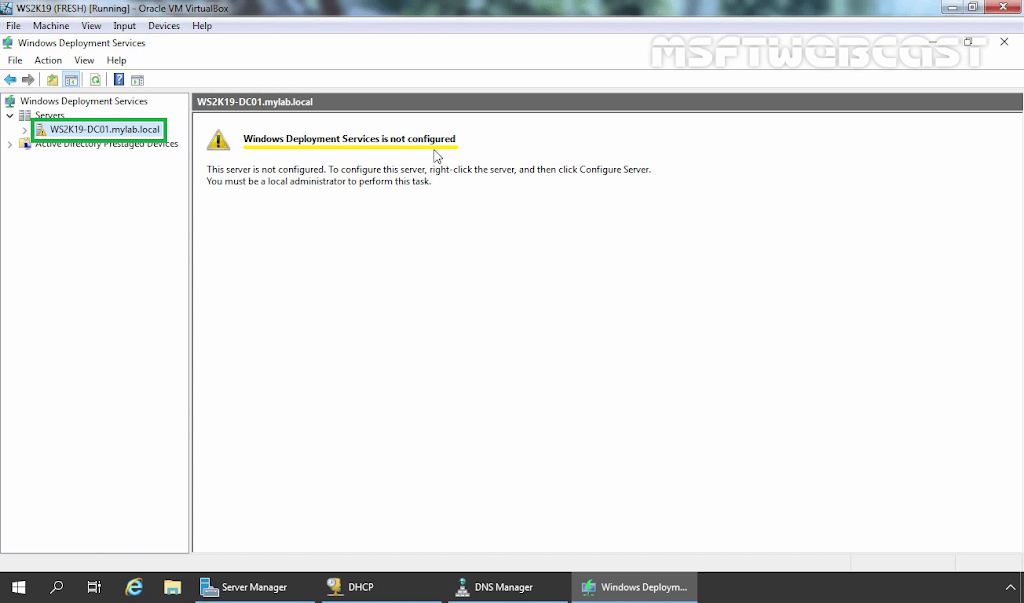Open the VirtualBox Devices menu
1024x603 pixels.
tap(164, 25)
